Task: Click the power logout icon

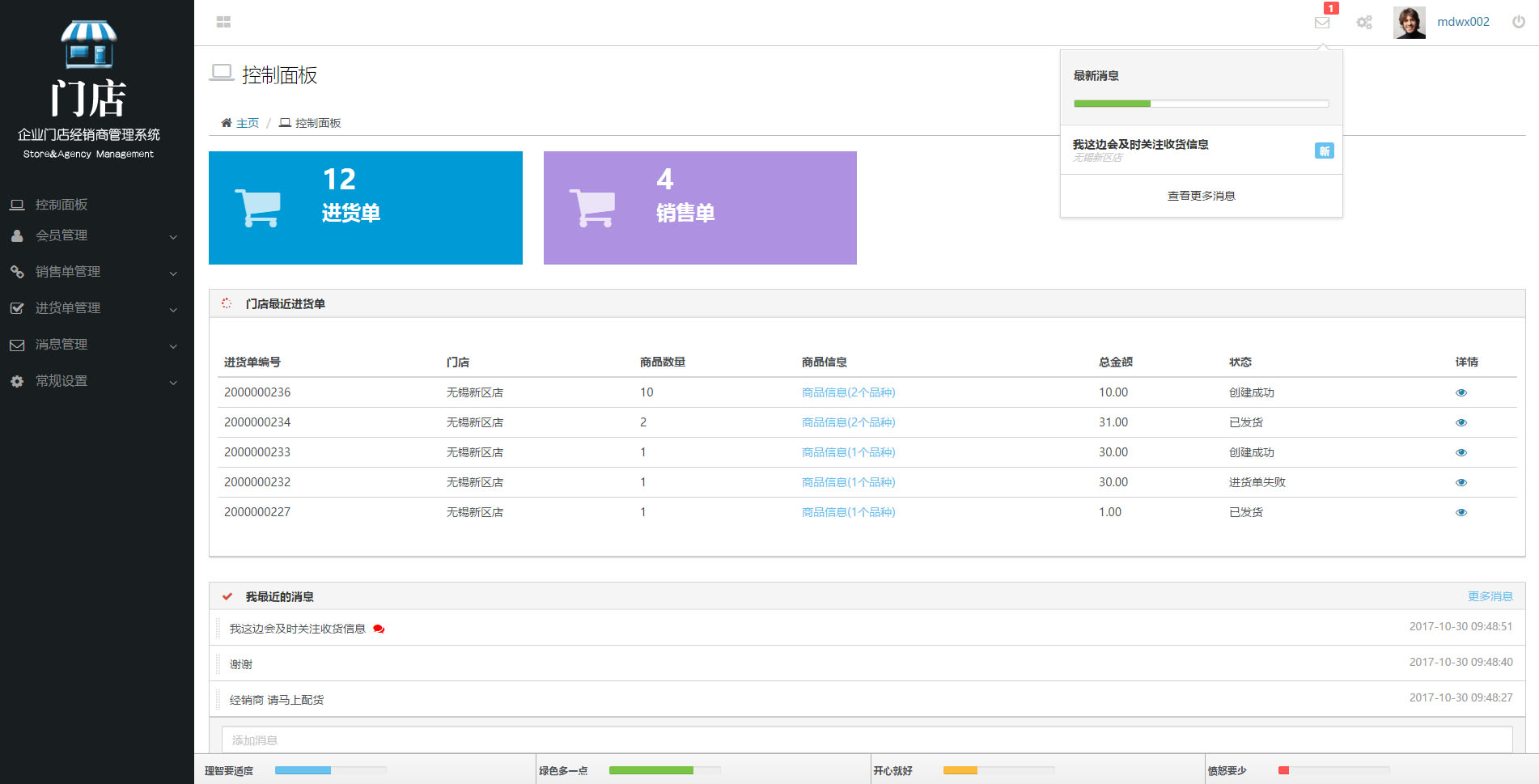Action: (1518, 22)
